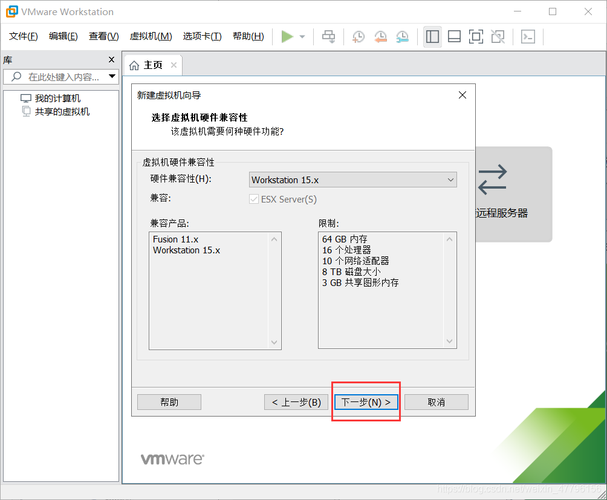Click the Send Ctrl+Alt+Del toolbar icon
The width and height of the screenshot is (607, 500).
pyautogui.click(x=329, y=37)
